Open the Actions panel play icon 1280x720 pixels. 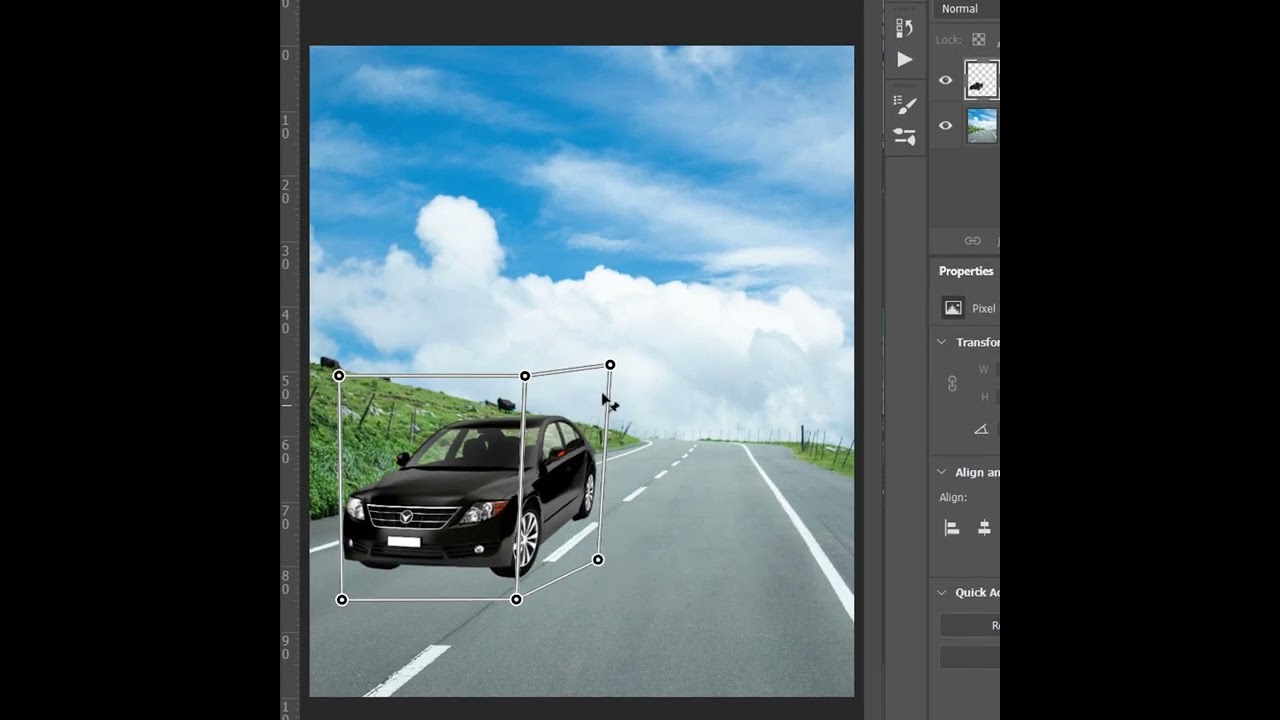pos(905,60)
